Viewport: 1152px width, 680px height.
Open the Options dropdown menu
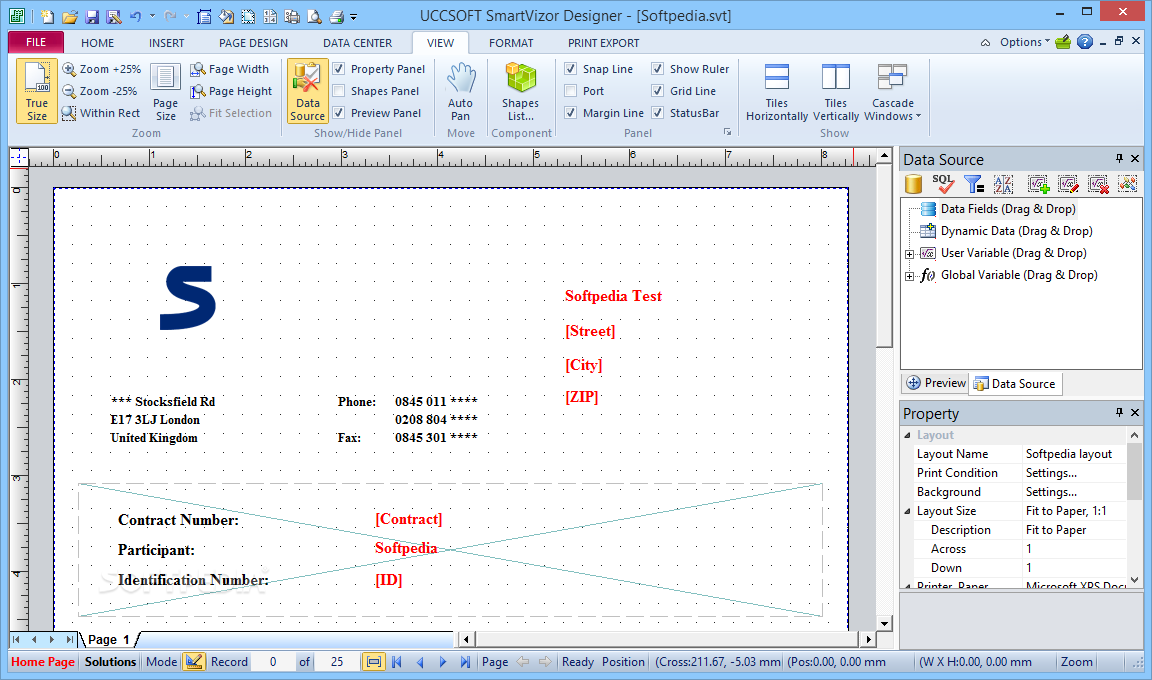click(1024, 43)
